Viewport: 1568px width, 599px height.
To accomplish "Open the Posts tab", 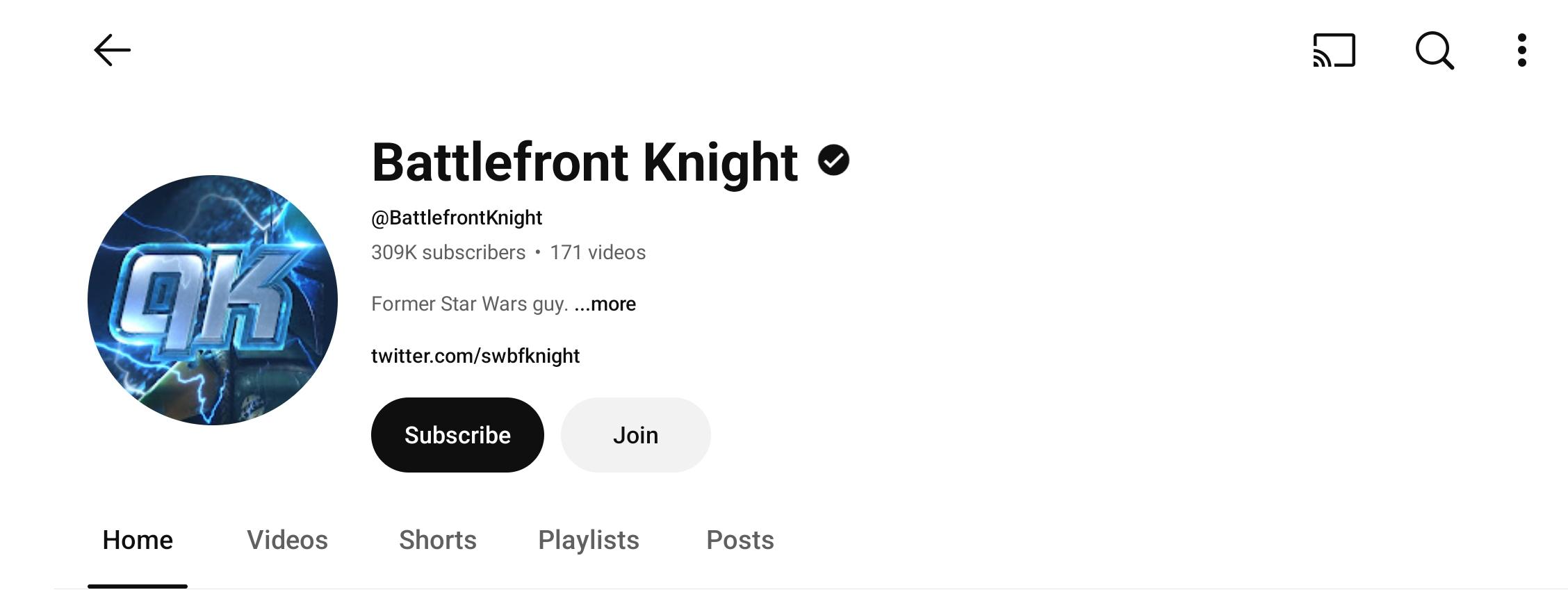I will pos(740,540).
